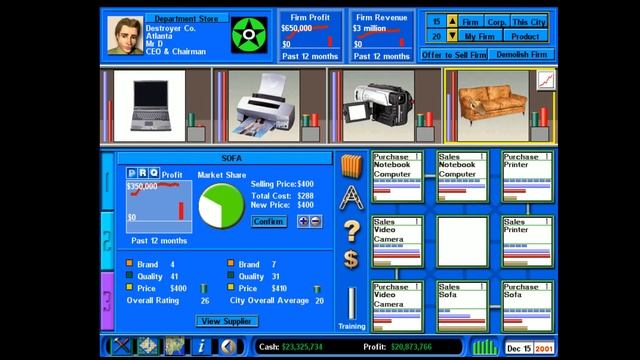Click the Profit $20,873,766 readout
Screen dimensions: 640x360
[397, 347]
